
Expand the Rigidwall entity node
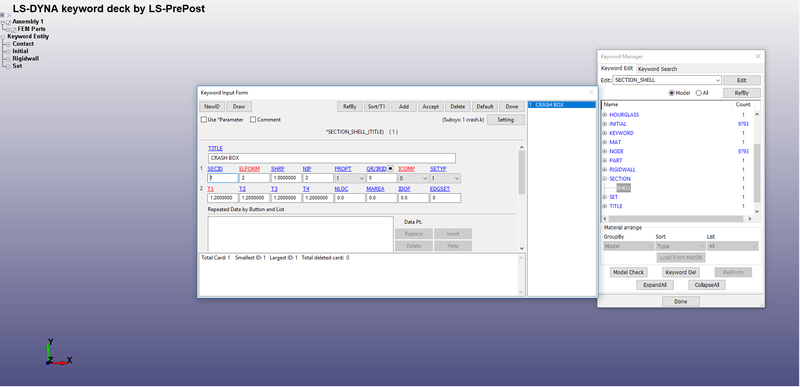(8, 59)
